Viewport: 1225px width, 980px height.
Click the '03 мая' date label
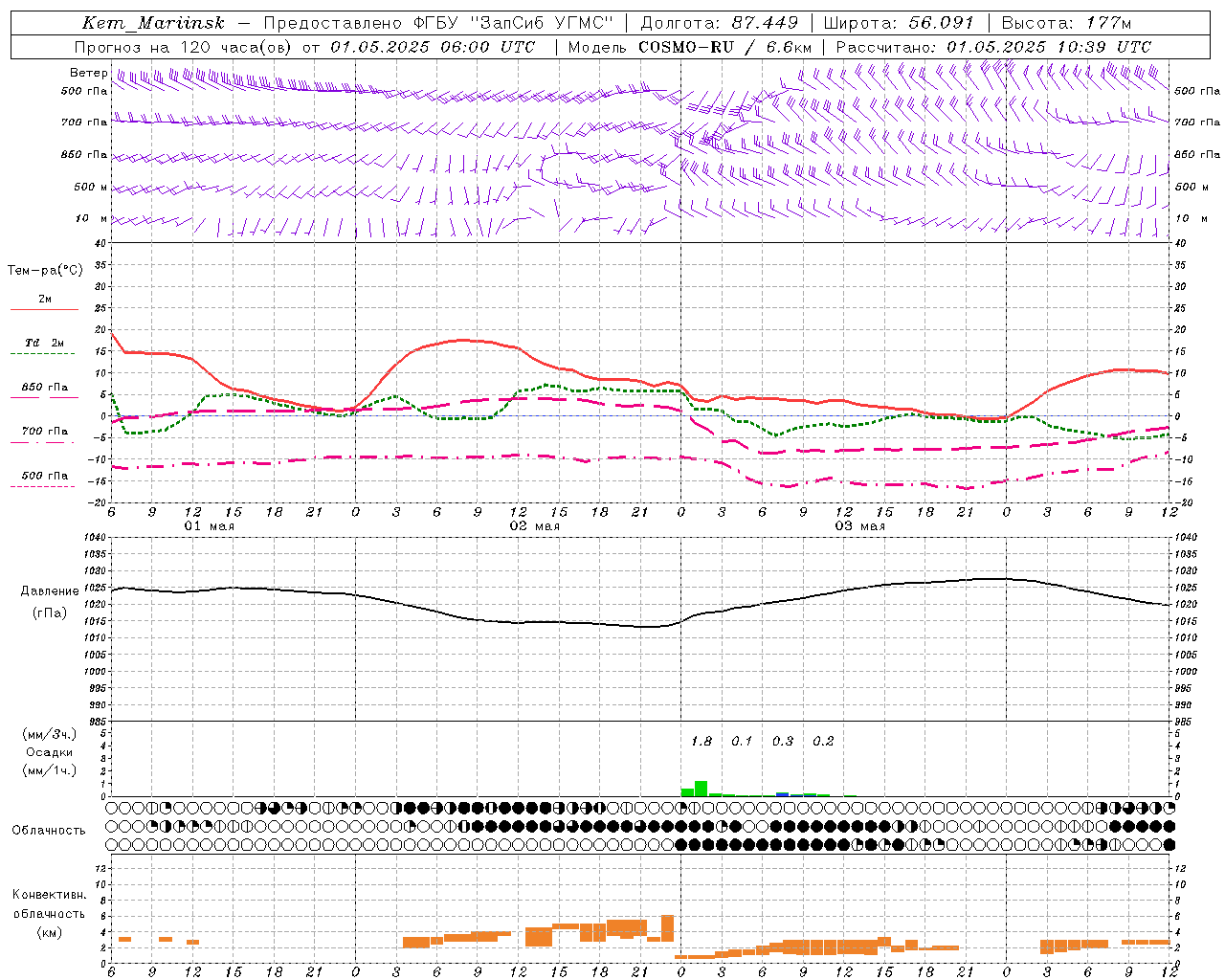point(860,526)
